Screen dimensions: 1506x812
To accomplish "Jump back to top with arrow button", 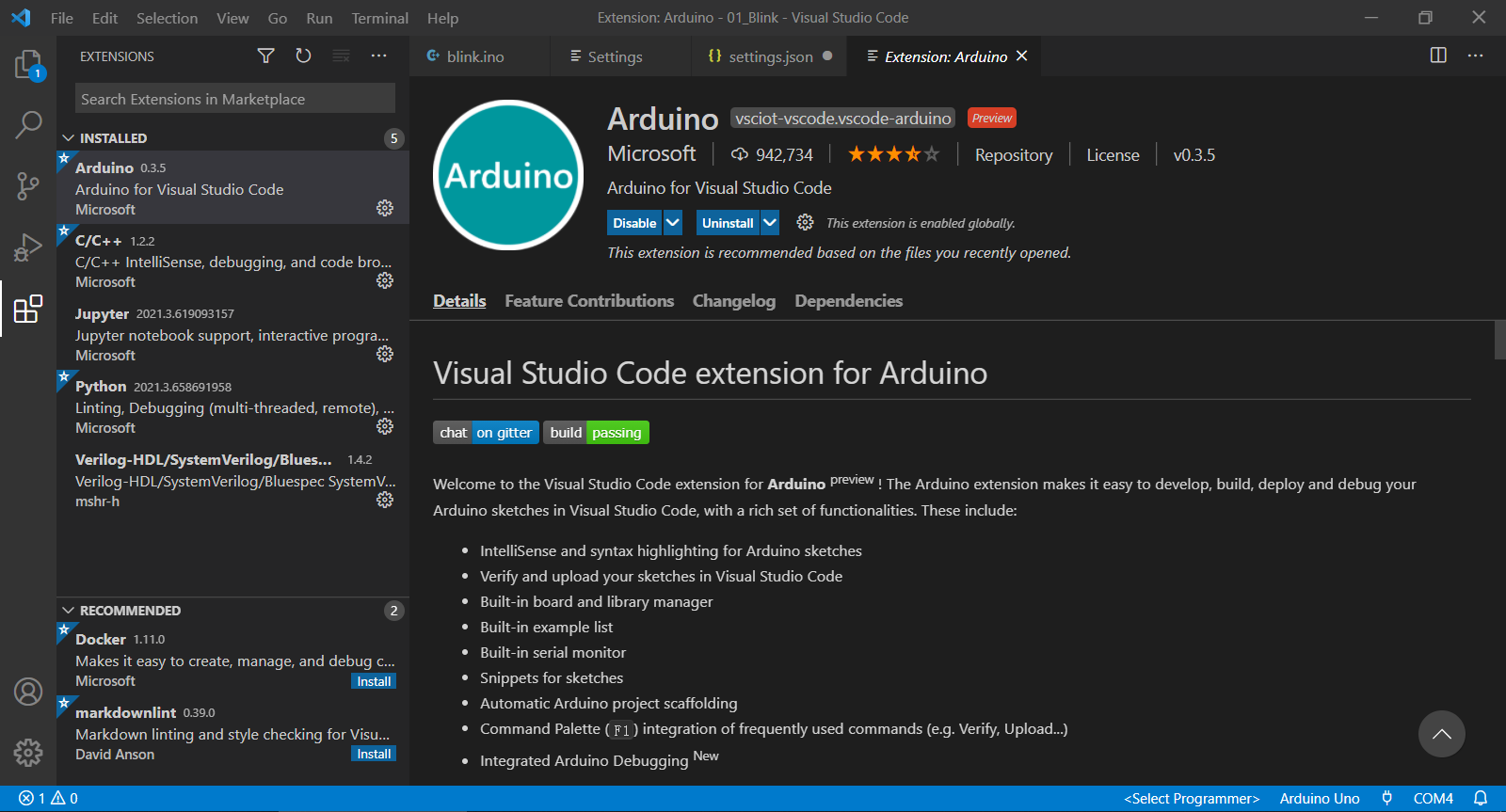I will point(1442,734).
